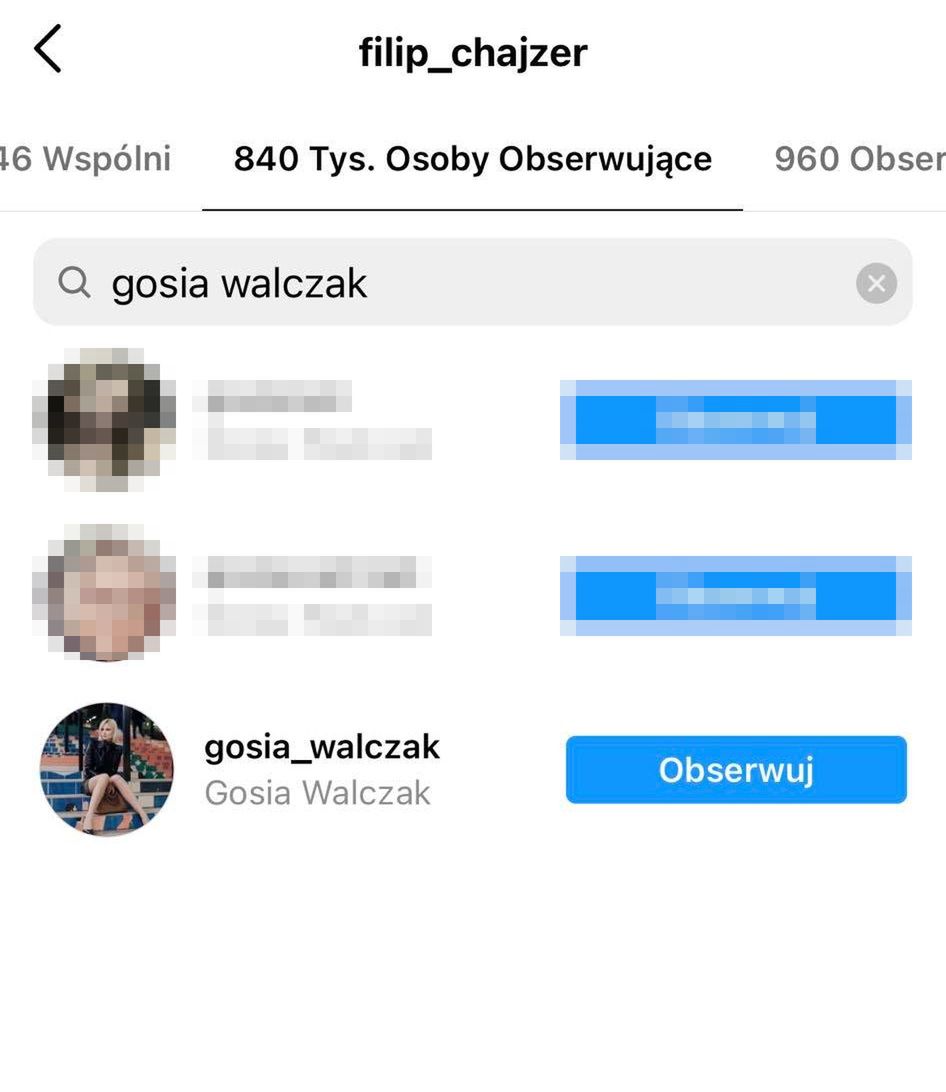Open gosia_walczak profile picture
The height and width of the screenshot is (1092, 946).
tap(107, 770)
